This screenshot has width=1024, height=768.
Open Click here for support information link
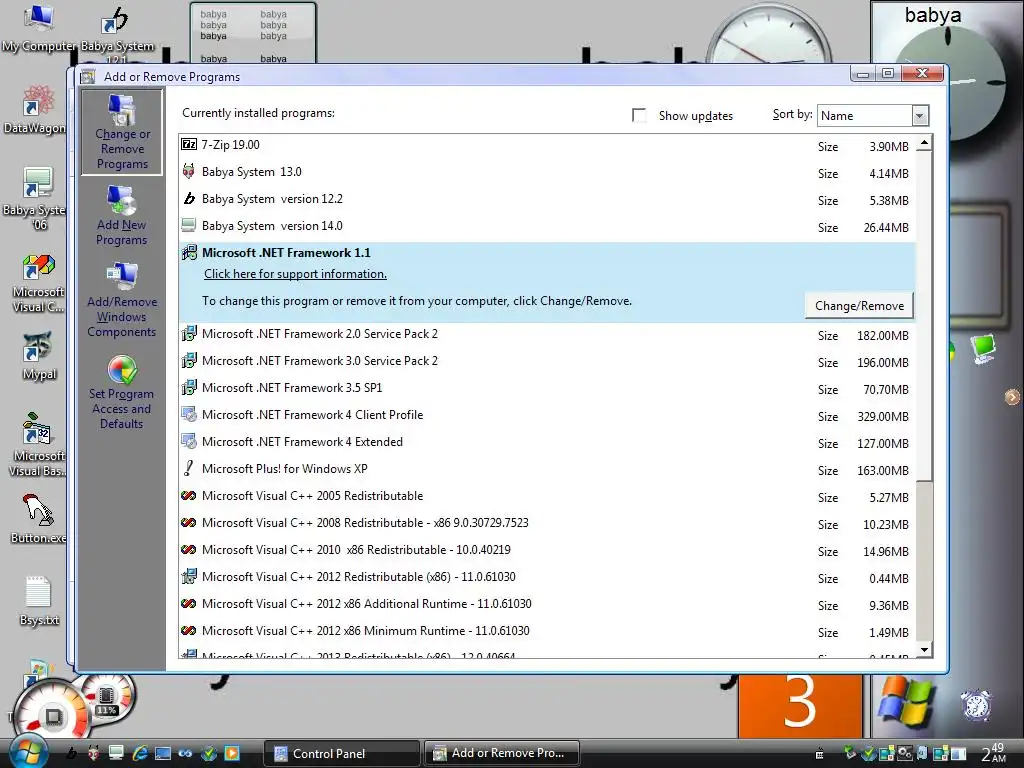[295, 274]
